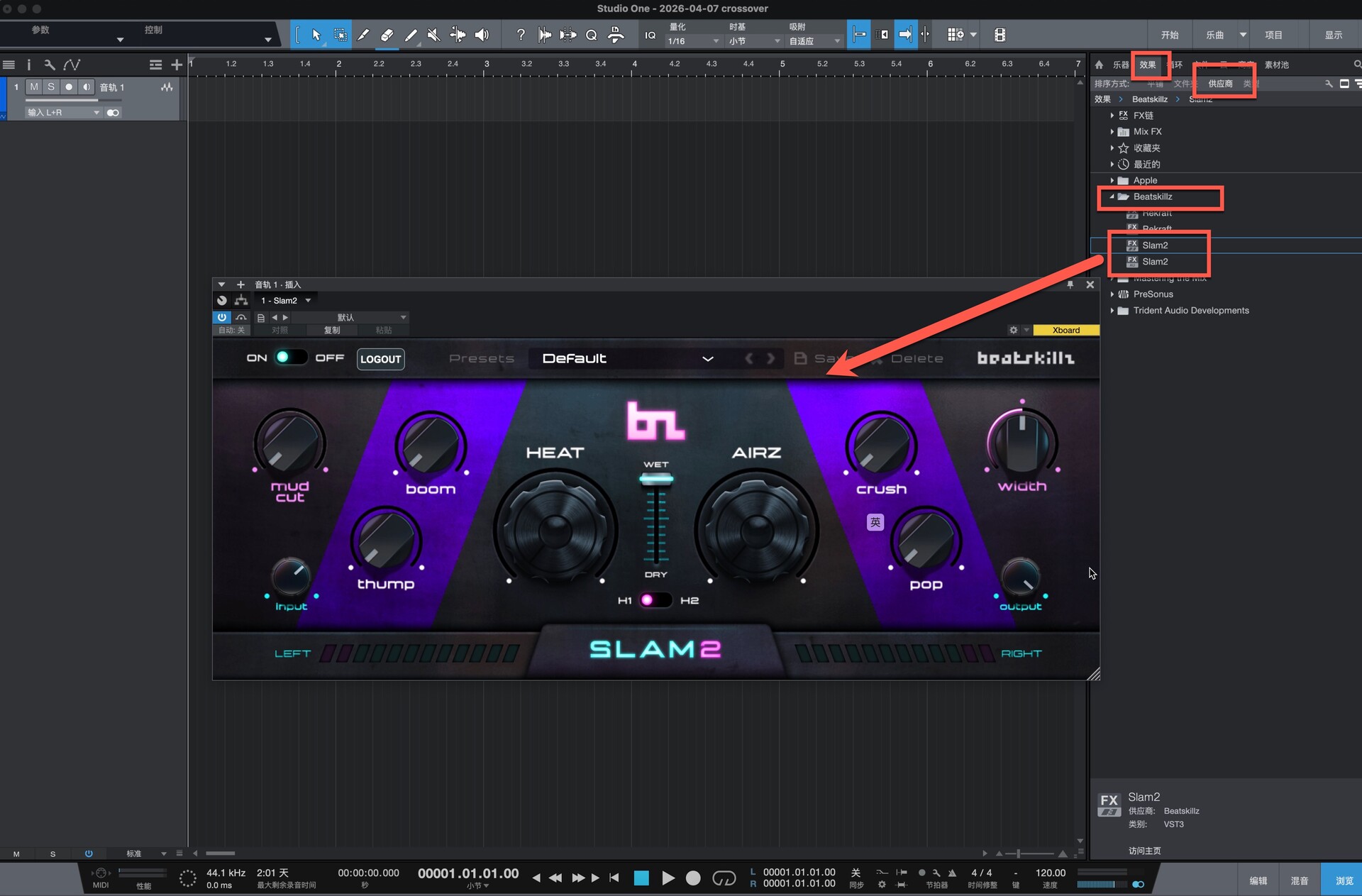Click the track 音轨 1 volume fader
This screenshot has width=1362, height=896.
(72, 100)
